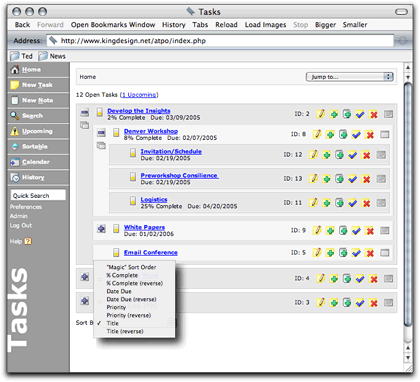
Task: Click green plus icon beside ID 12 pencil
Action: click(x=326, y=155)
